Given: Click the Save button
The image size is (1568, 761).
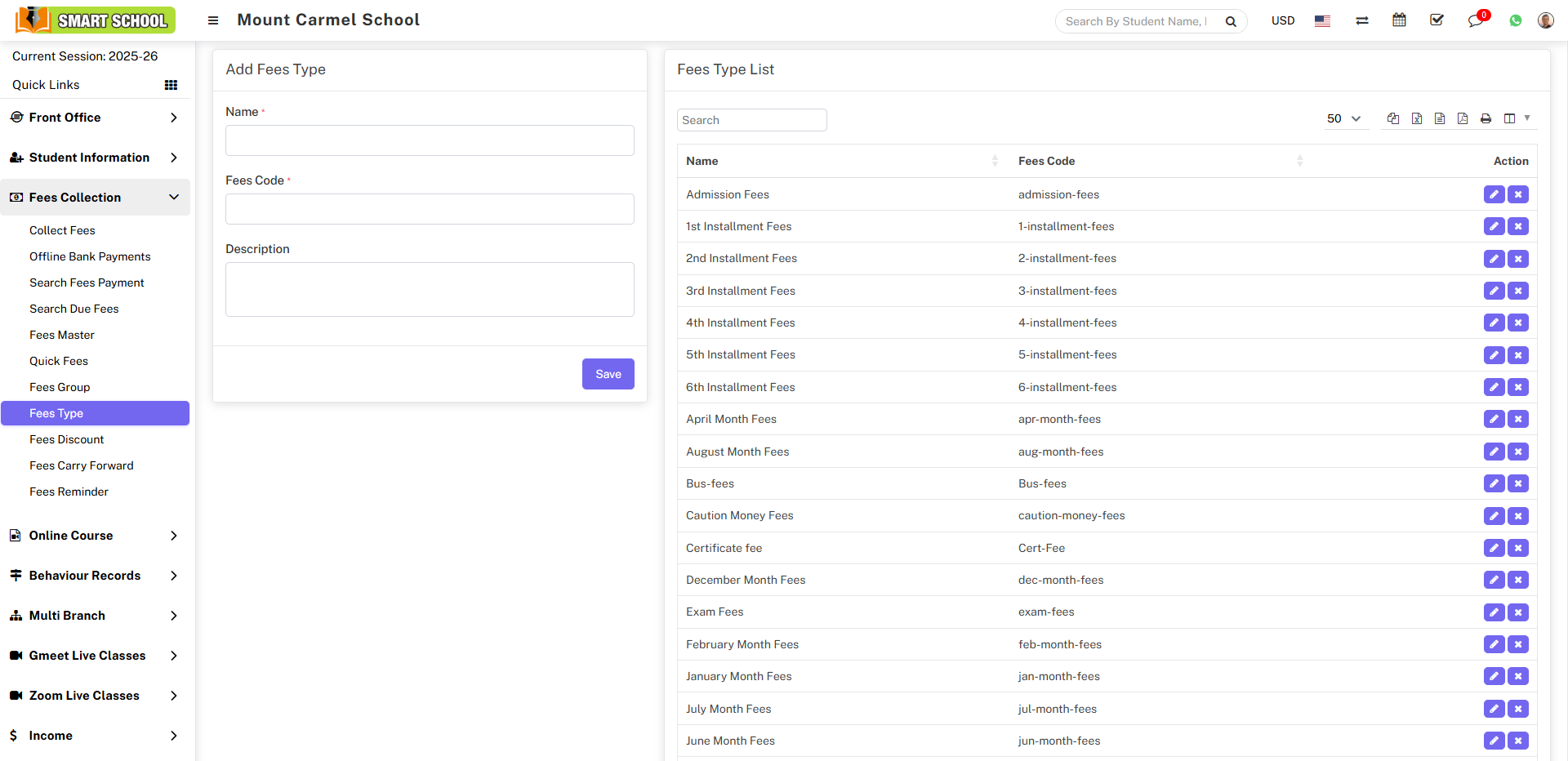Looking at the screenshot, I should tap(608, 374).
